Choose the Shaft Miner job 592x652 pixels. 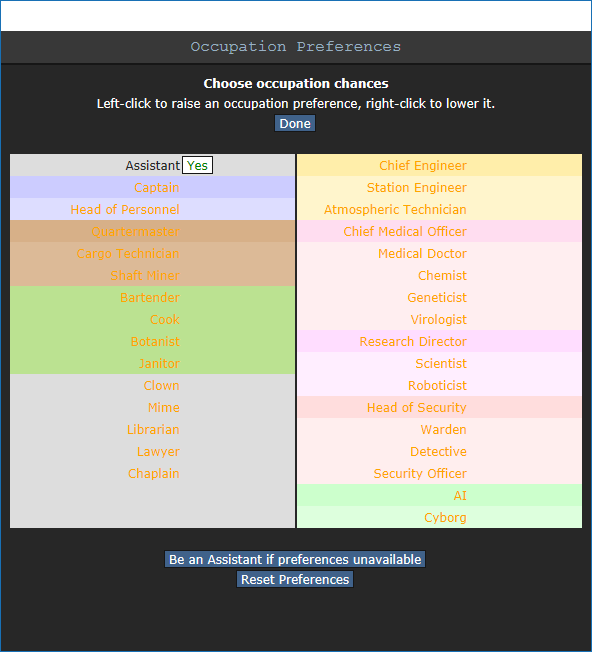(x=145, y=276)
